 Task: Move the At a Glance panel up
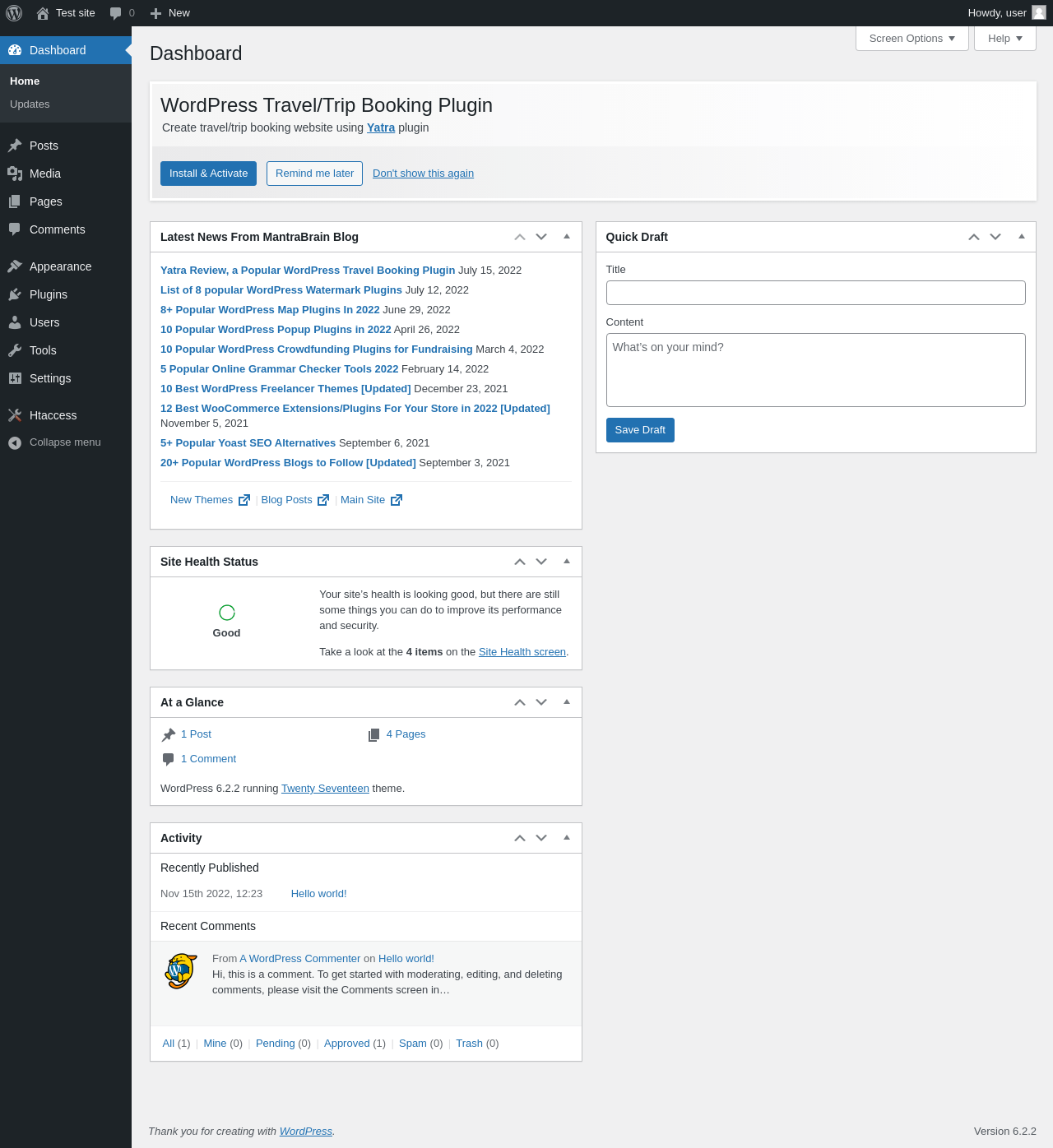[520, 702]
